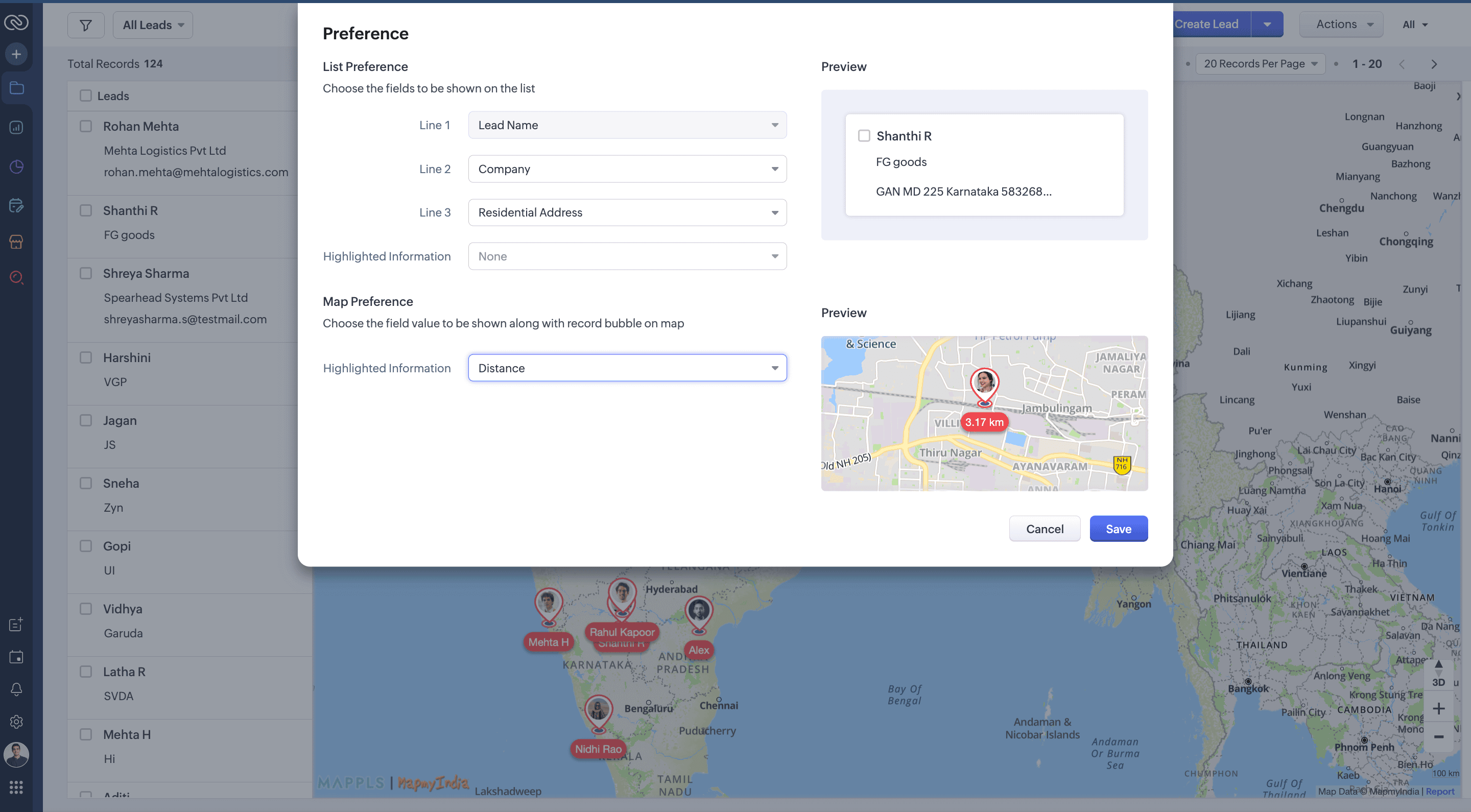Check the Shanthi R preview checkbox

(x=864, y=136)
